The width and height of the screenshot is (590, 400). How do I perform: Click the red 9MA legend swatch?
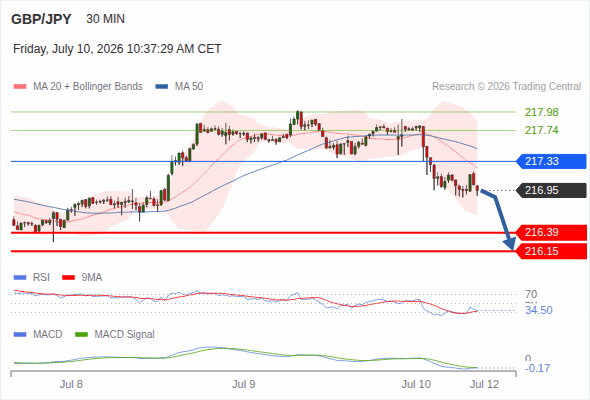[x=68, y=278]
